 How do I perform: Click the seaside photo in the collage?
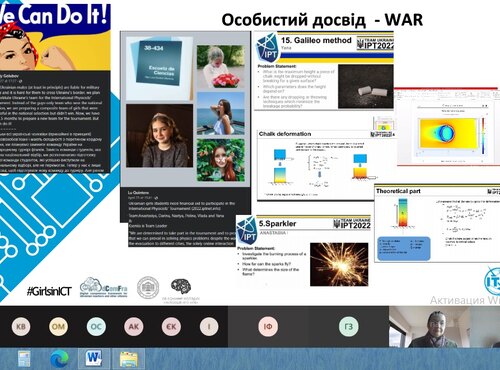click(x=221, y=113)
